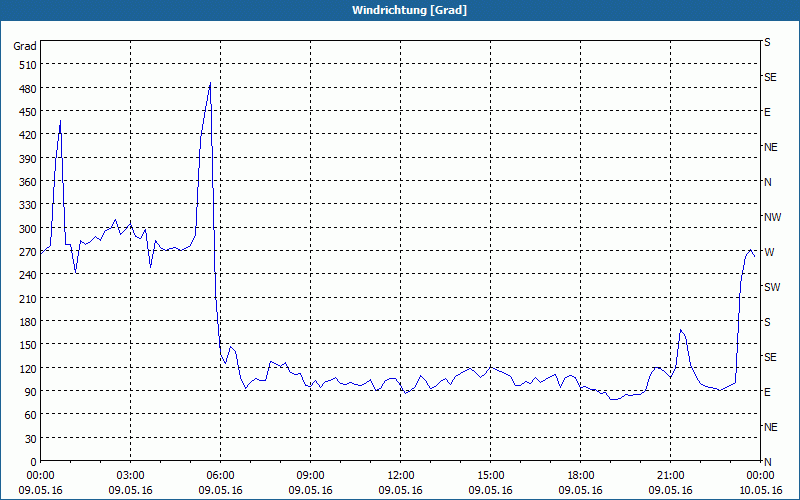Select the 10.05.16 date label

(x=760, y=490)
